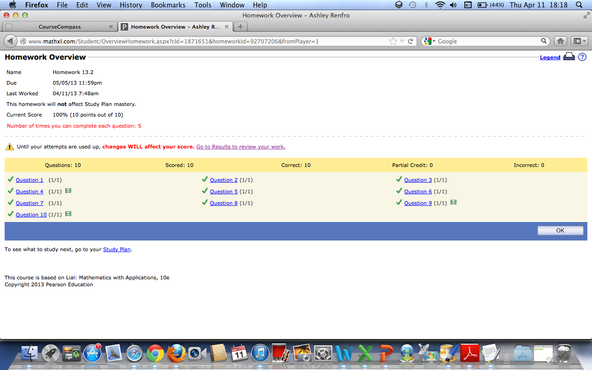Open the Tools menu

coord(203,5)
